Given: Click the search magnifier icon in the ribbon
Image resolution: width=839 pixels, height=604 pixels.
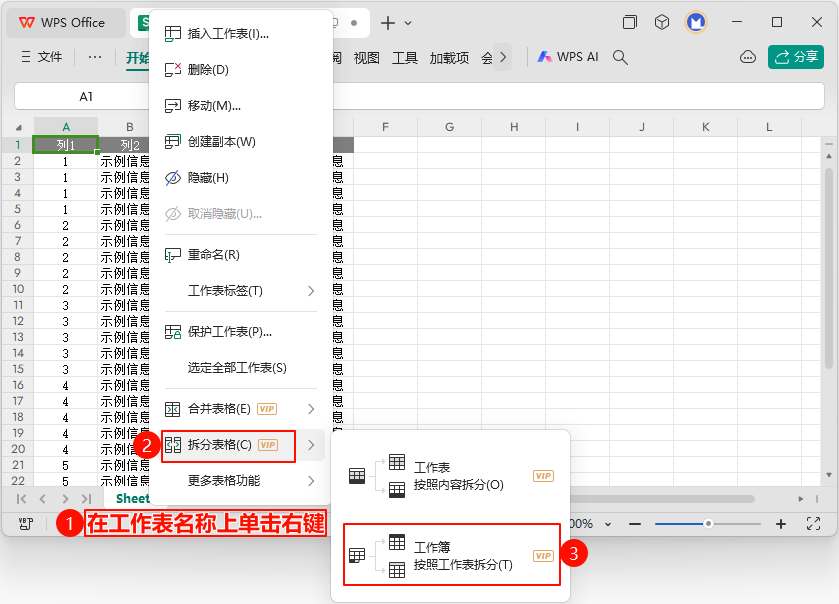Looking at the screenshot, I should (620, 58).
